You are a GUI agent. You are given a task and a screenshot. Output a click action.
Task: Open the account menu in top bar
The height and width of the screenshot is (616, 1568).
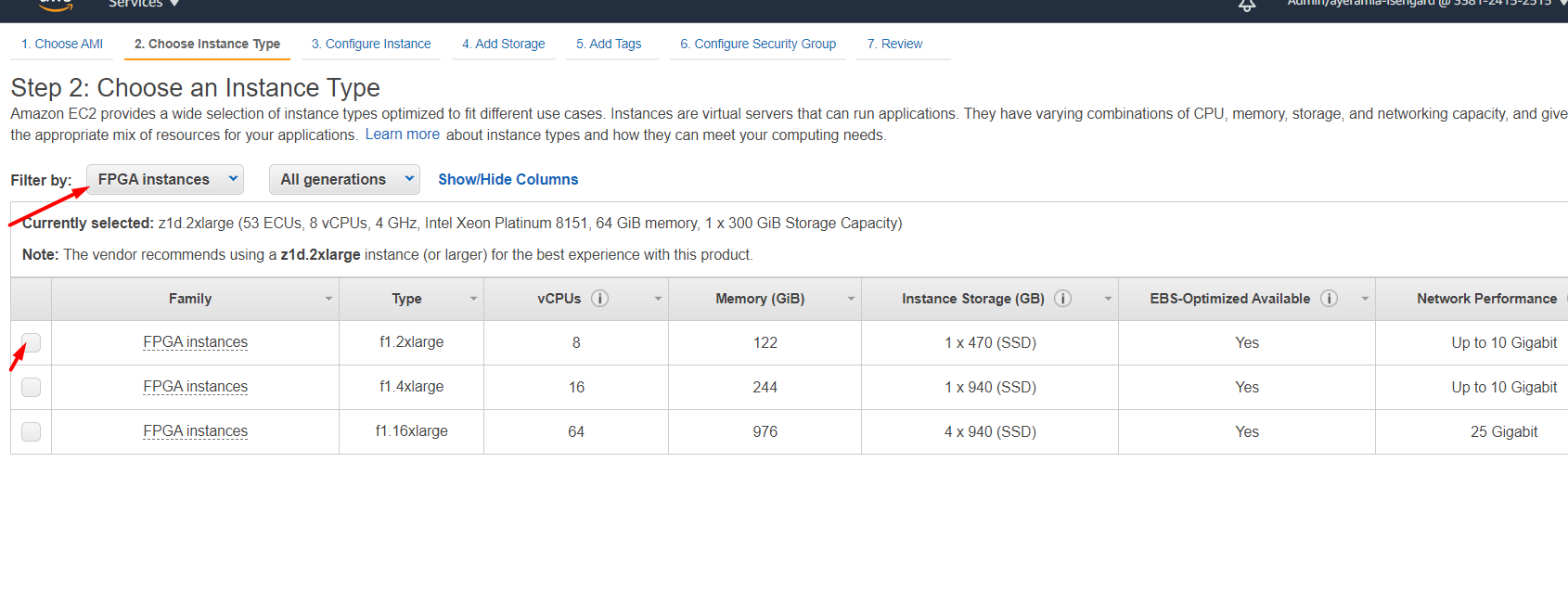[1427, 4]
